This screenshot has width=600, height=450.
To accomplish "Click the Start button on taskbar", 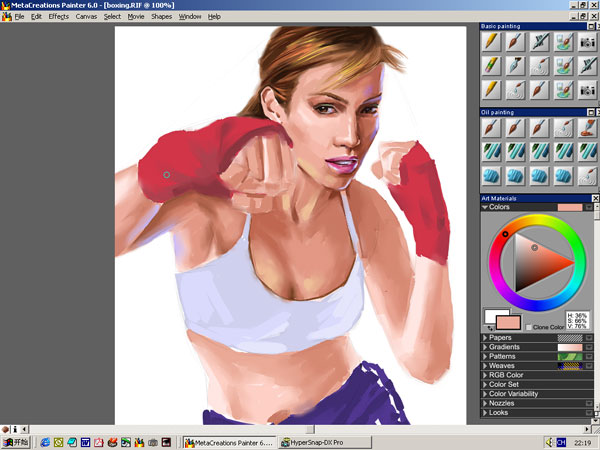I will pos(16,441).
